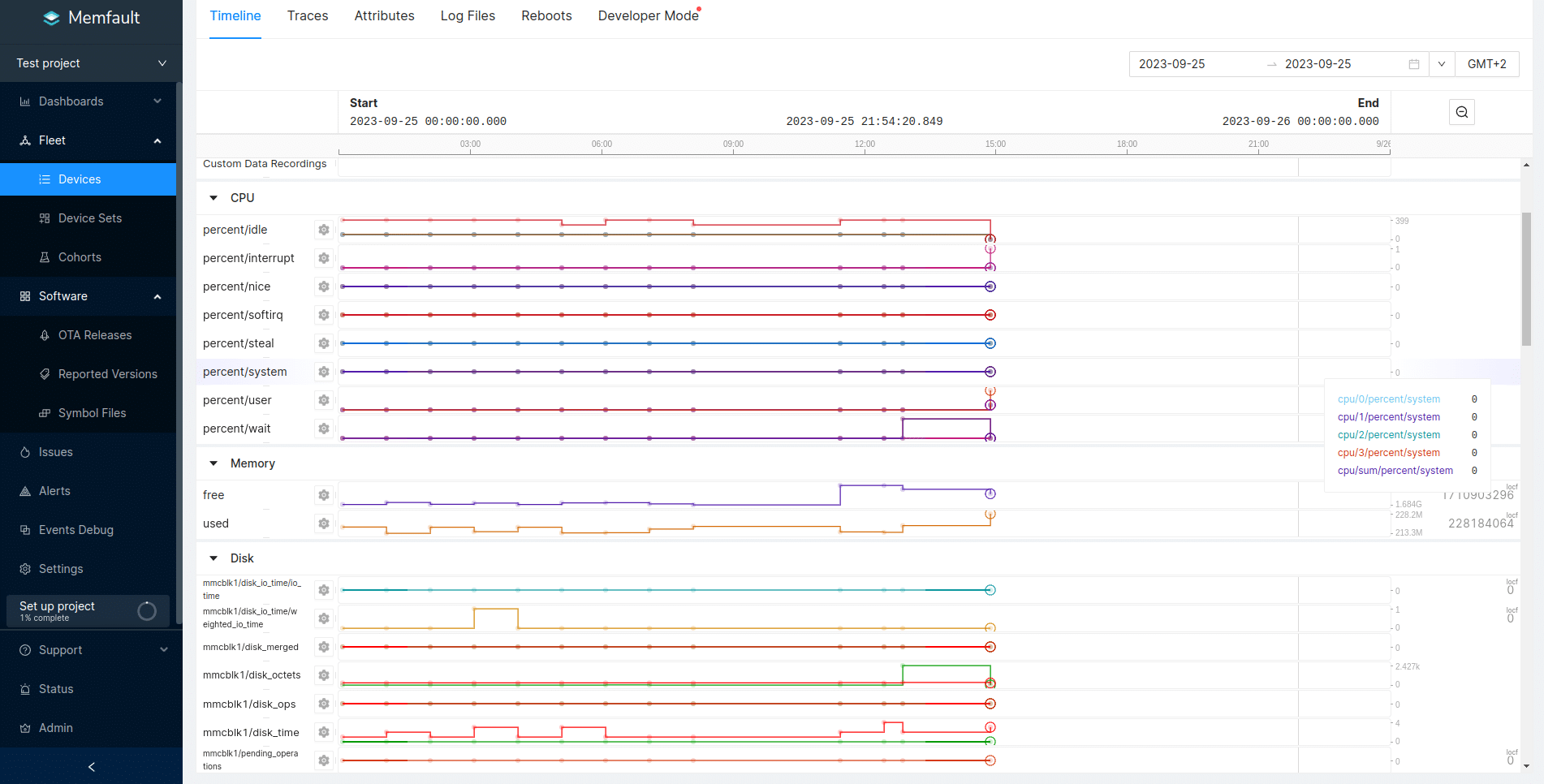Go to Cohorts in sidebar

(88, 257)
